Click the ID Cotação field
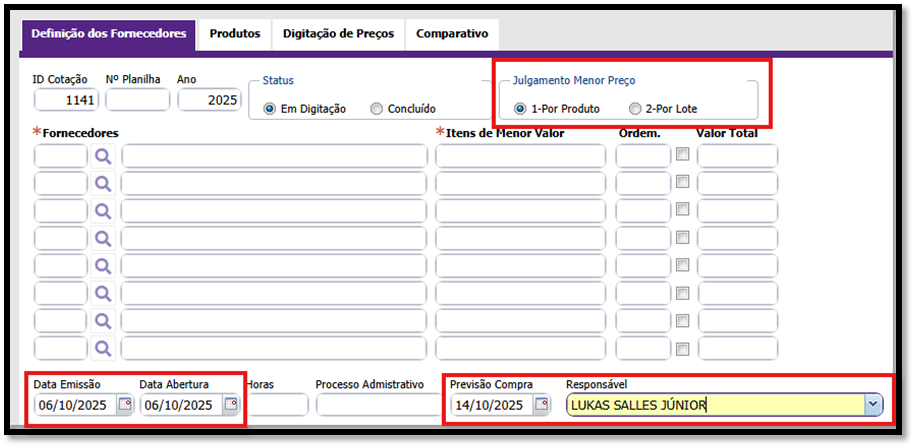 click(x=65, y=100)
